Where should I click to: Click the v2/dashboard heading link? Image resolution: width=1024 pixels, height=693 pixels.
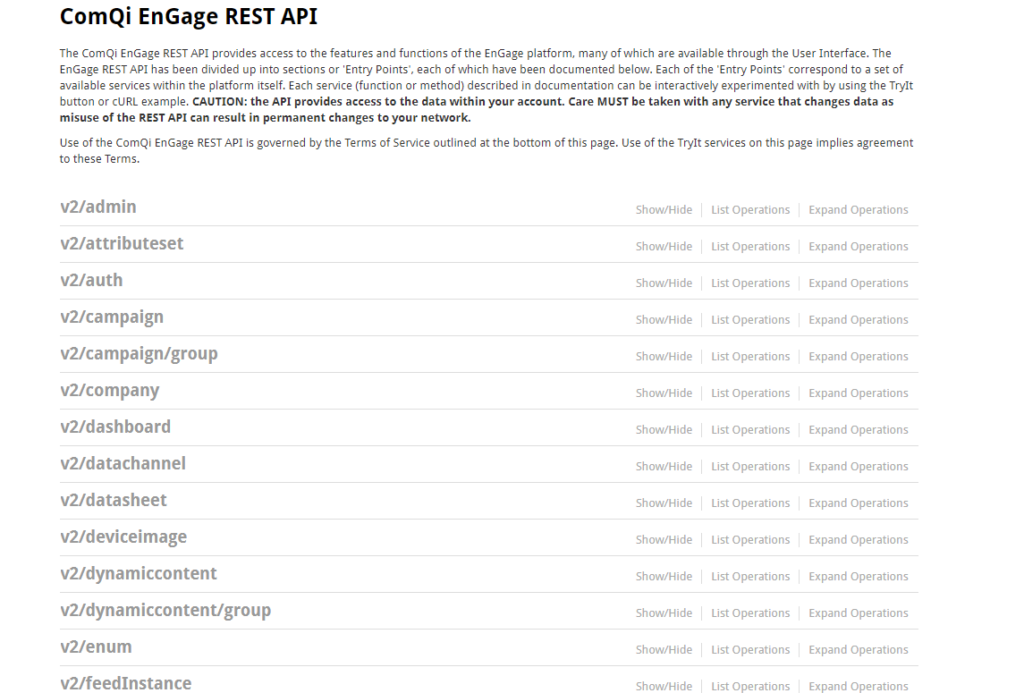pos(115,427)
